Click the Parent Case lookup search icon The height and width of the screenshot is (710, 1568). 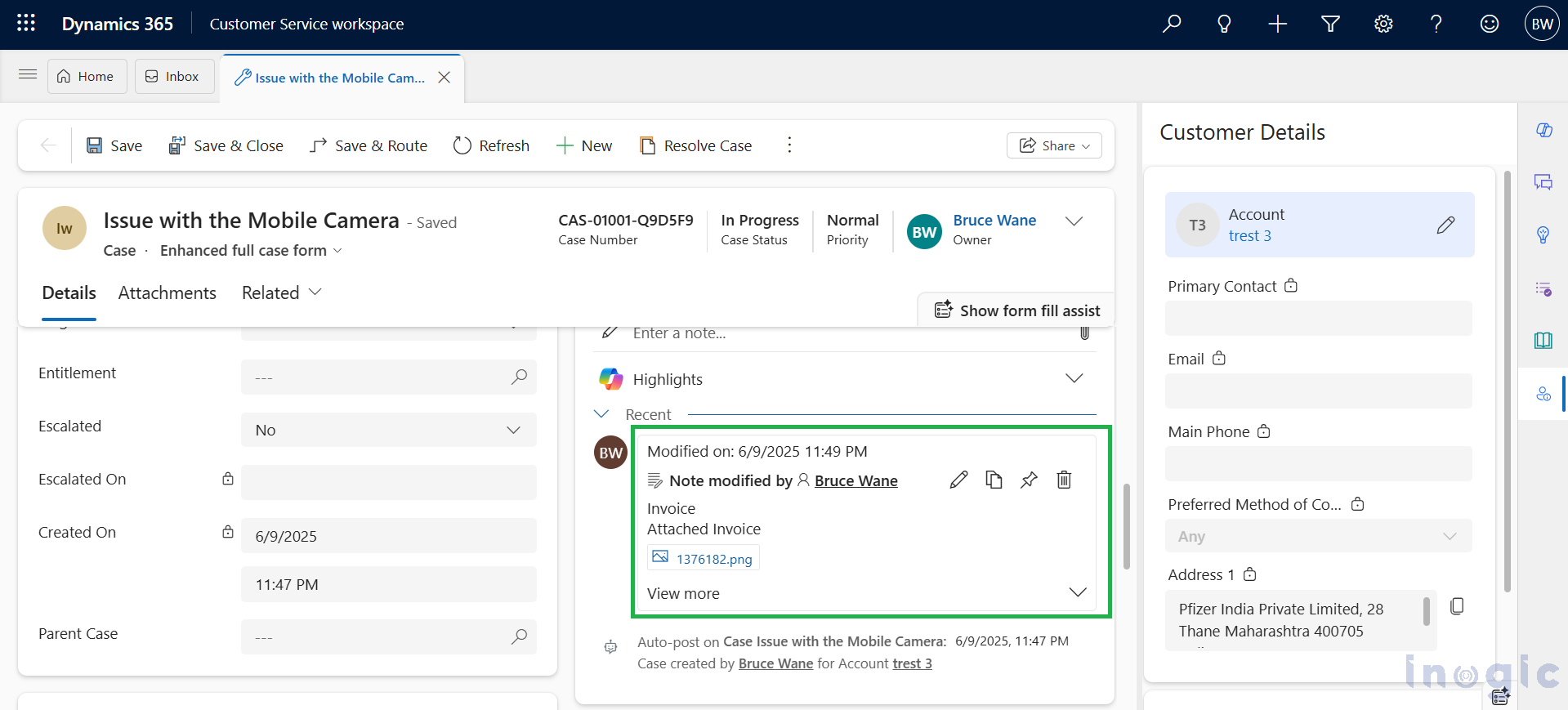click(x=519, y=636)
